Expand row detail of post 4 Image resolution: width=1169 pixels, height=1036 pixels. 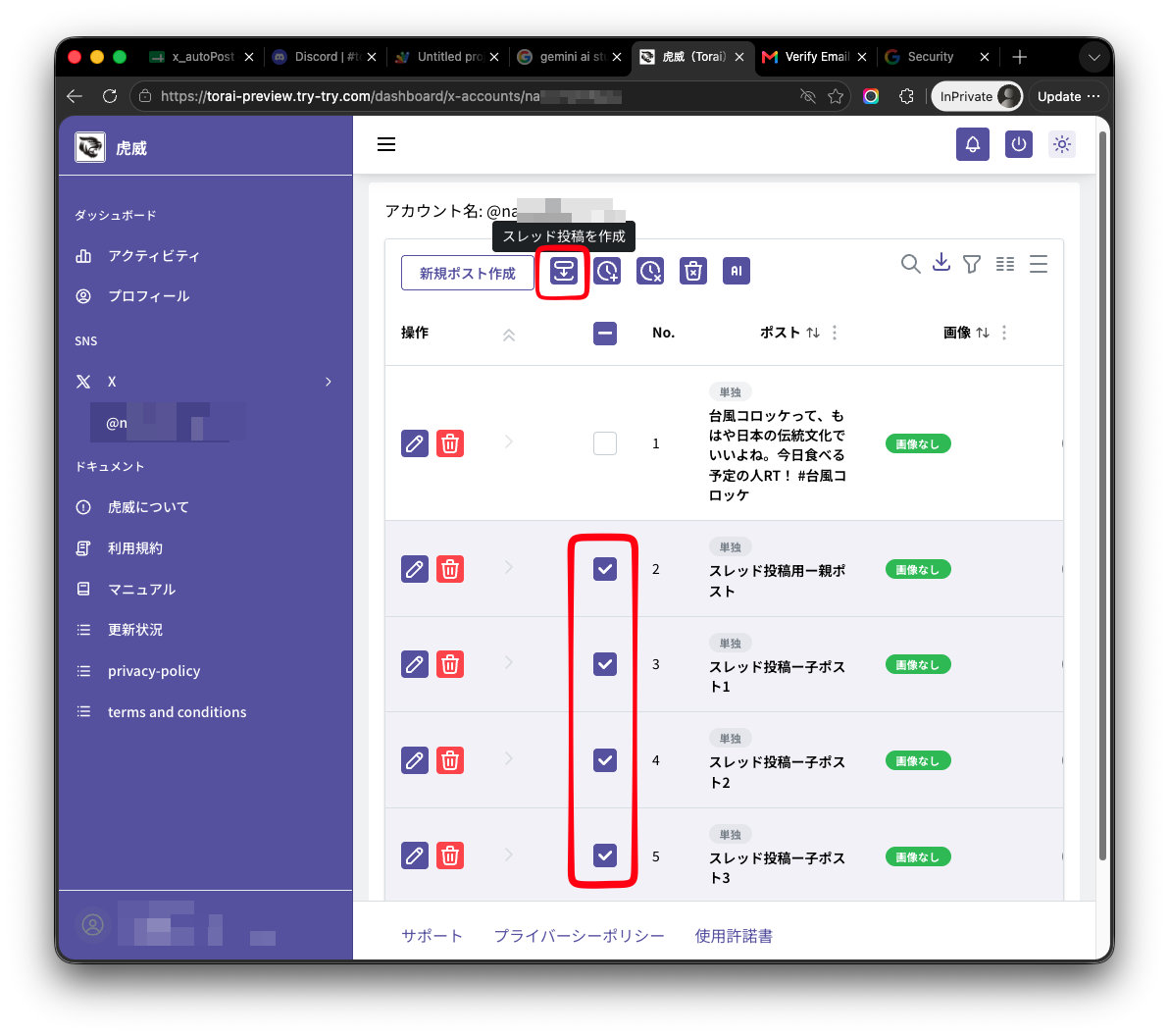tap(509, 758)
